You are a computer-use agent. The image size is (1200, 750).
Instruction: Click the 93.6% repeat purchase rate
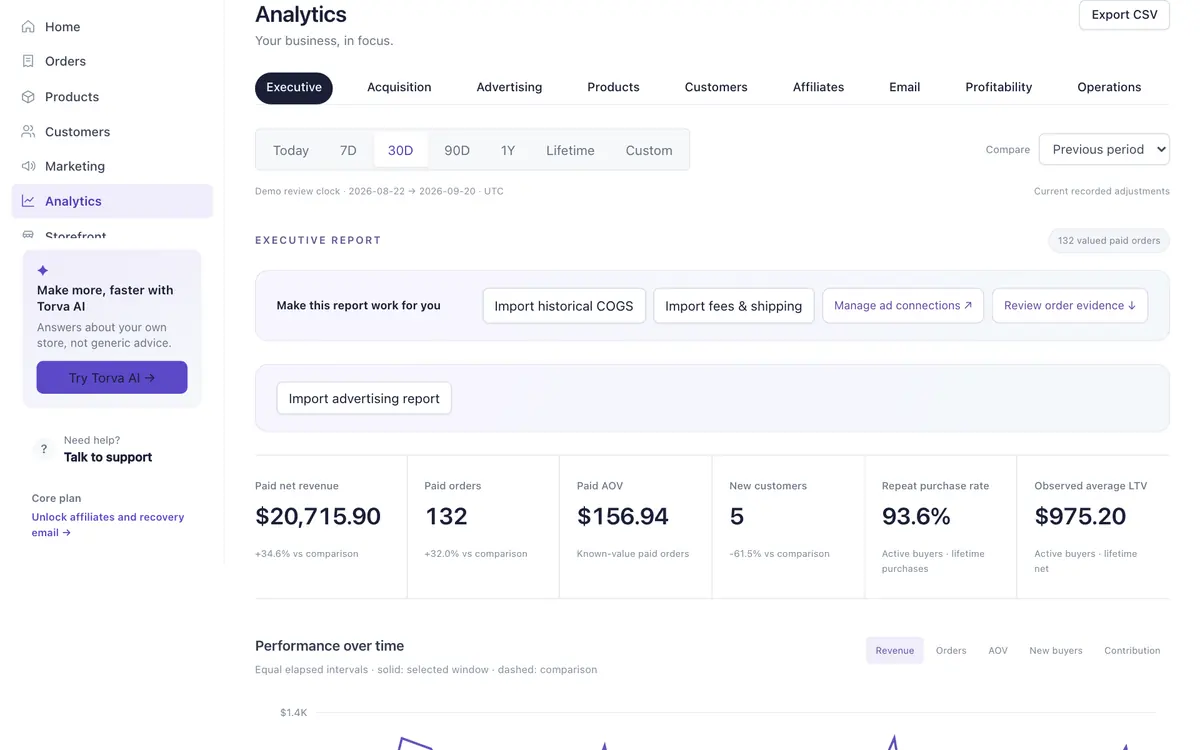pyautogui.click(x=916, y=516)
